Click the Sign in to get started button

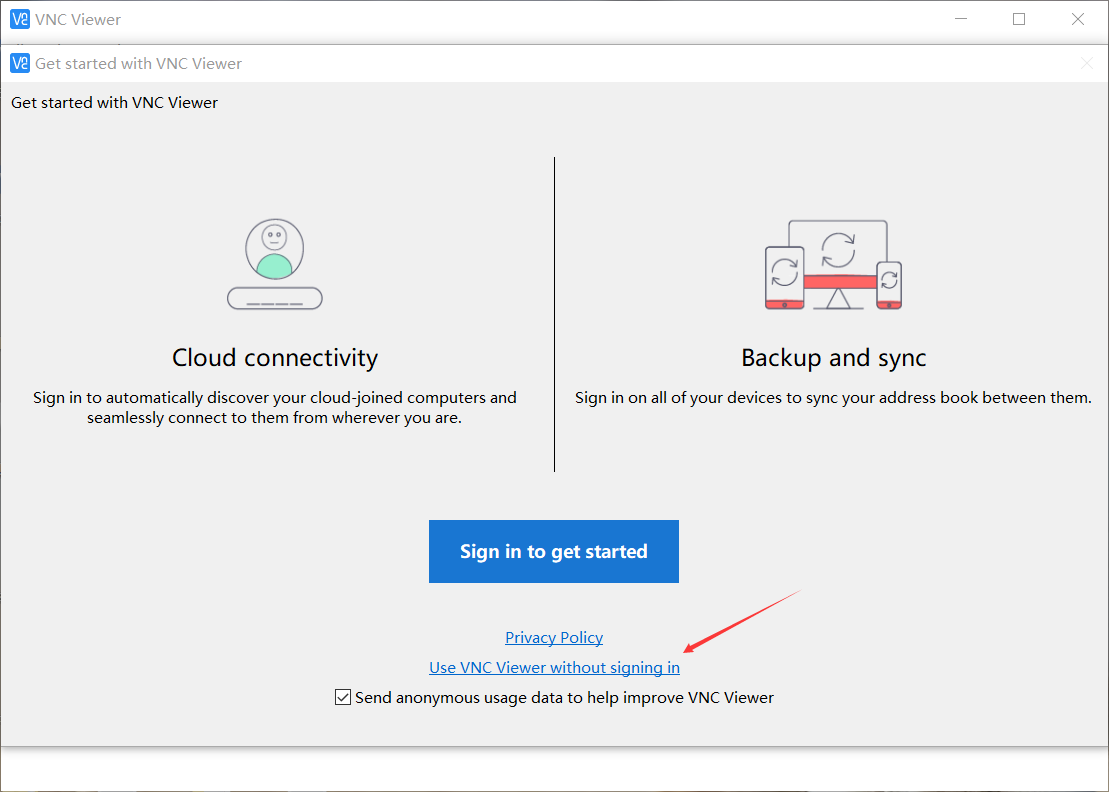coord(554,552)
